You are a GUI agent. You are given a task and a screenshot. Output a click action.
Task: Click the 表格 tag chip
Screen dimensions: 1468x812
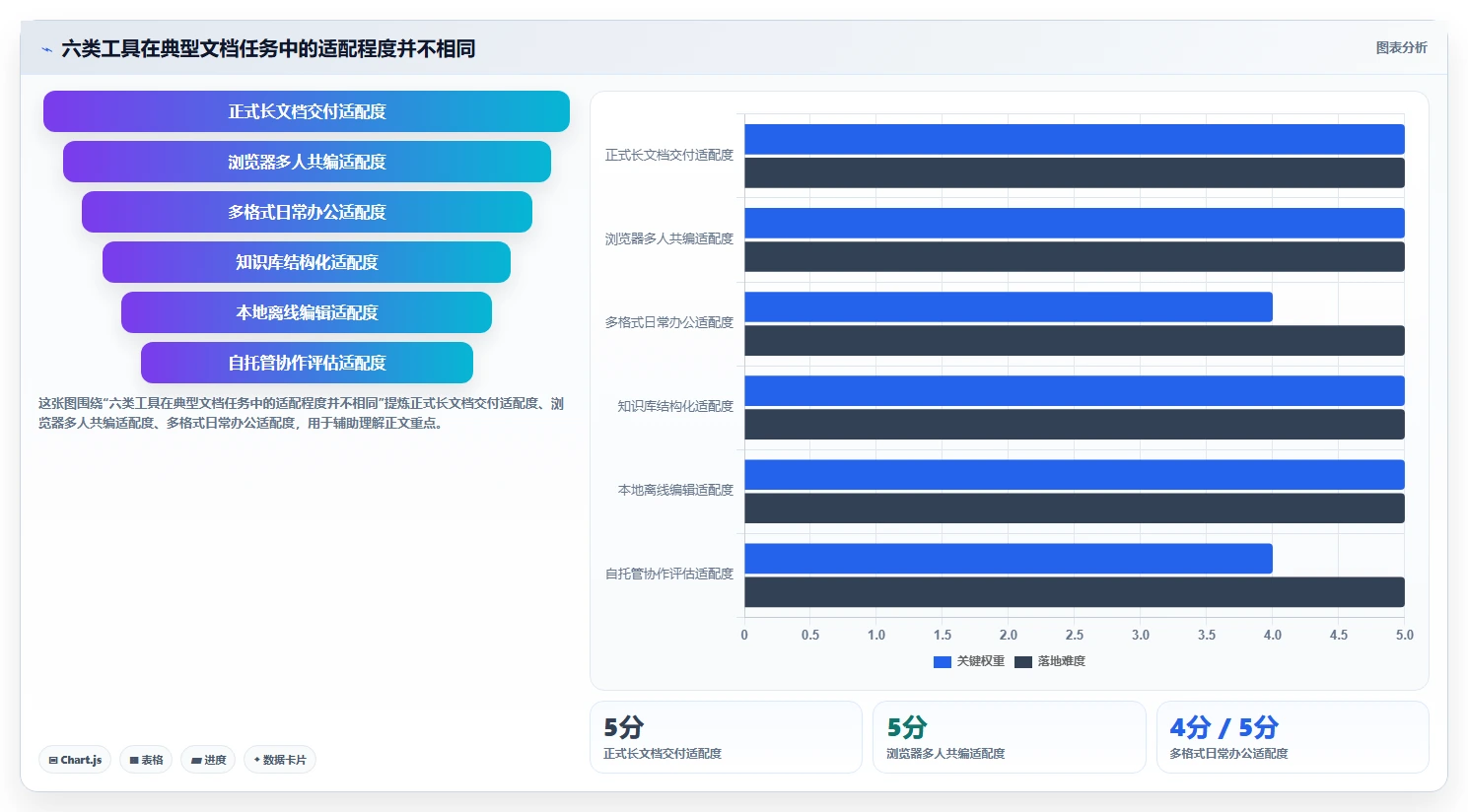(146, 760)
